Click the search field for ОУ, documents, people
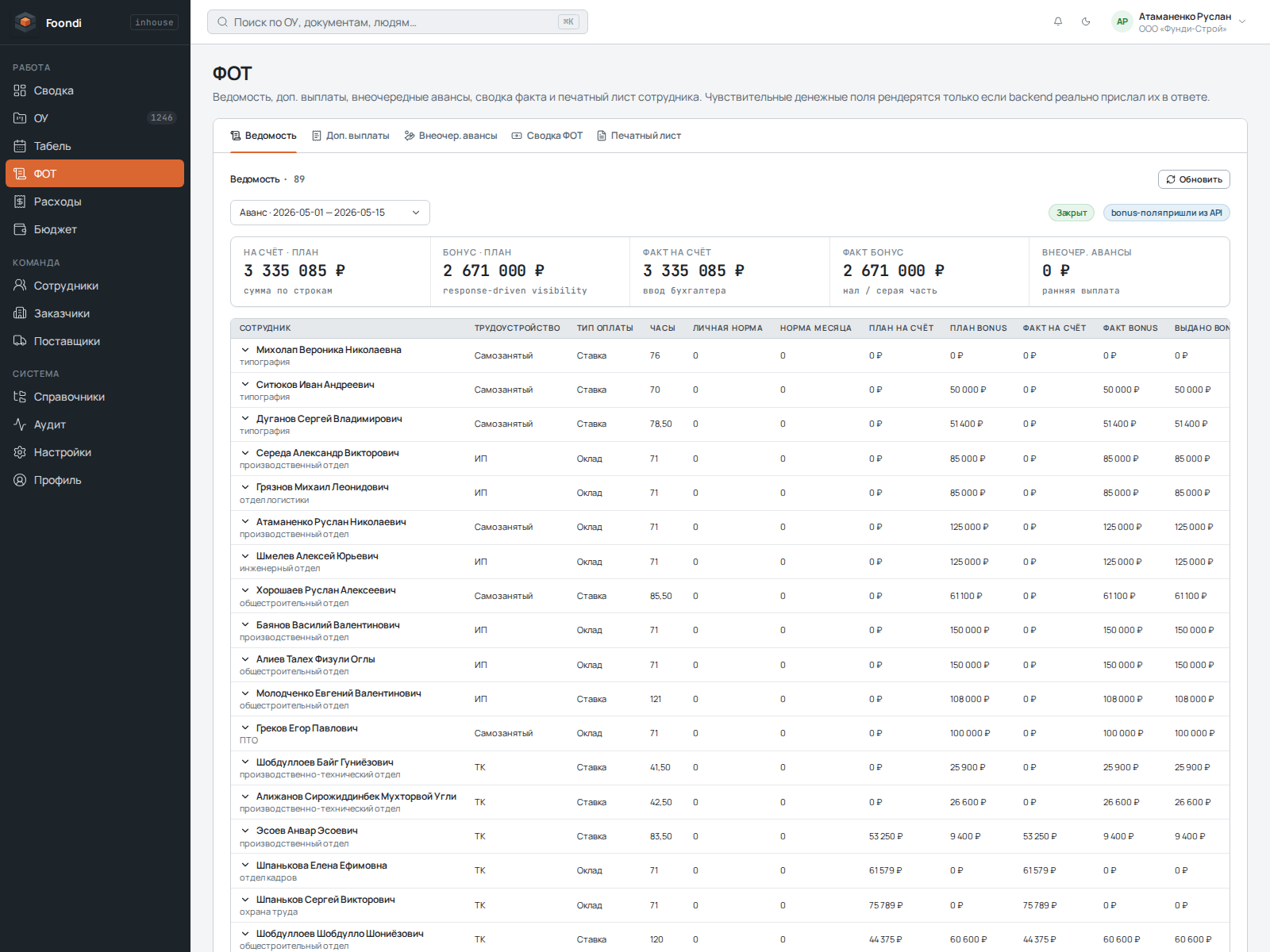The image size is (1270, 952). point(398,22)
